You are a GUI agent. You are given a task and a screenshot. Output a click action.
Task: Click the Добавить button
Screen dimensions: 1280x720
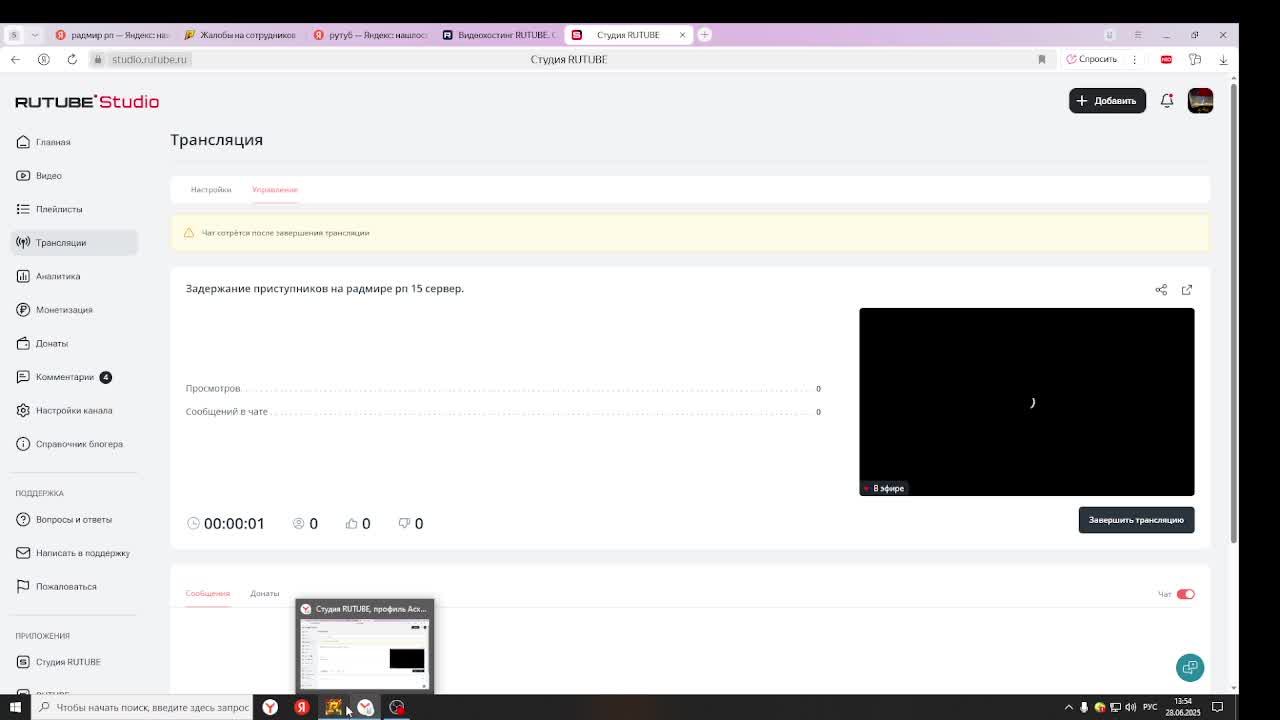tap(1107, 101)
